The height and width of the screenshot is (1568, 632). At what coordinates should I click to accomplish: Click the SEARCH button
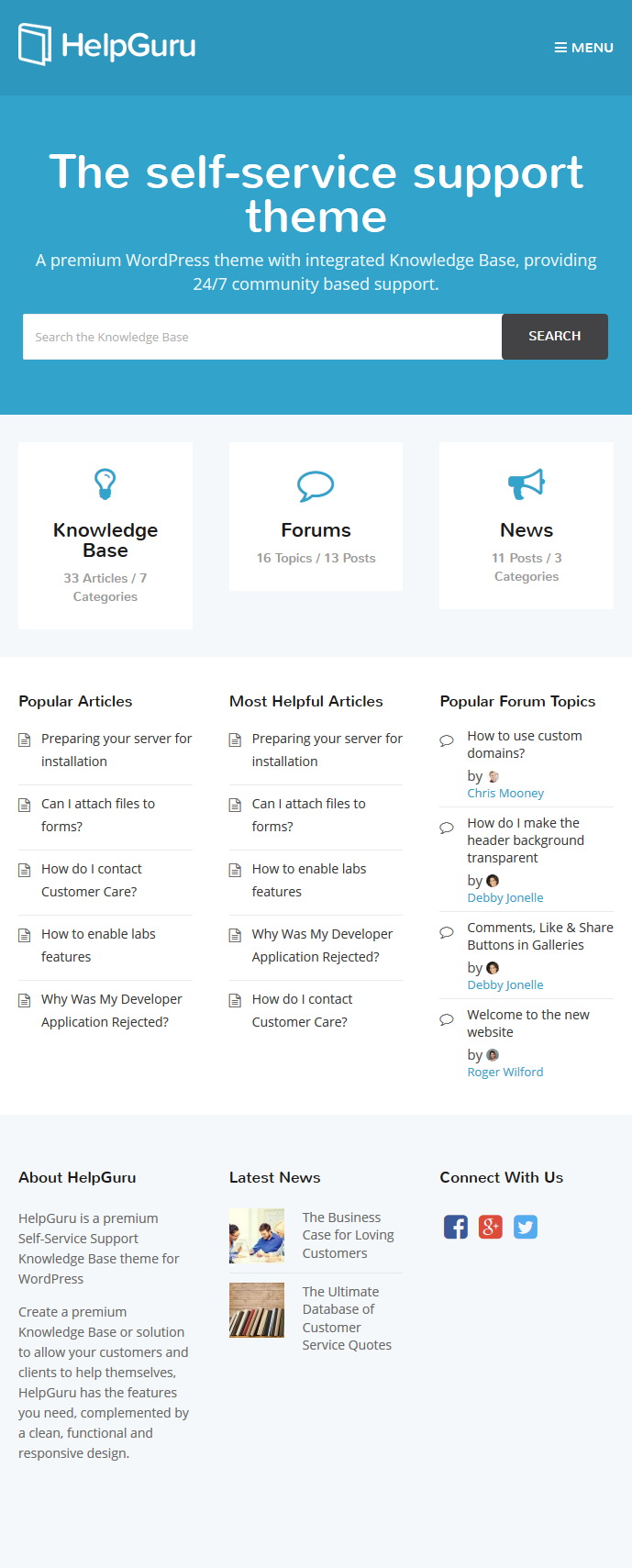555,337
